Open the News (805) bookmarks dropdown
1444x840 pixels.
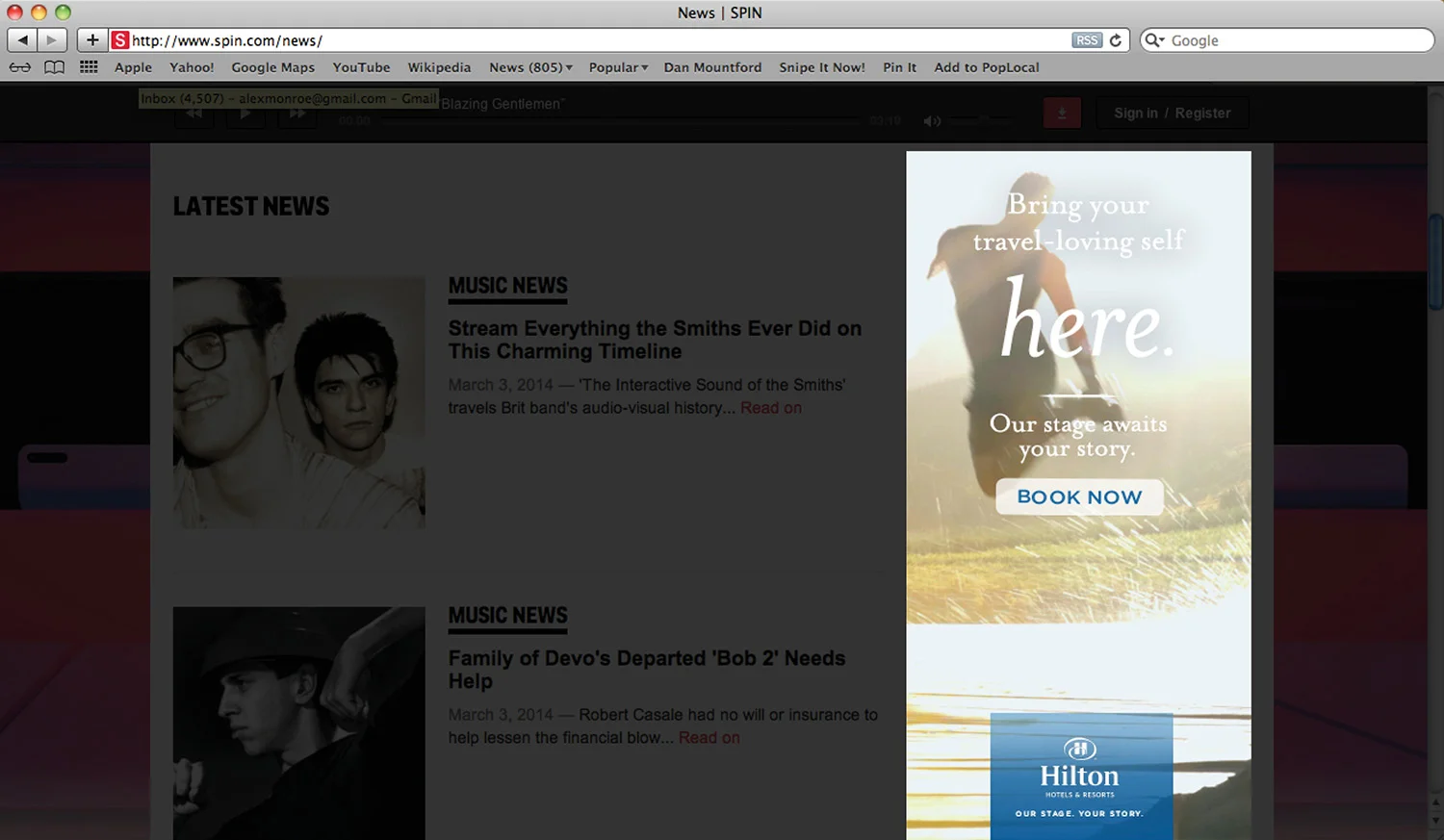pyautogui.click(x=530, y=67)
